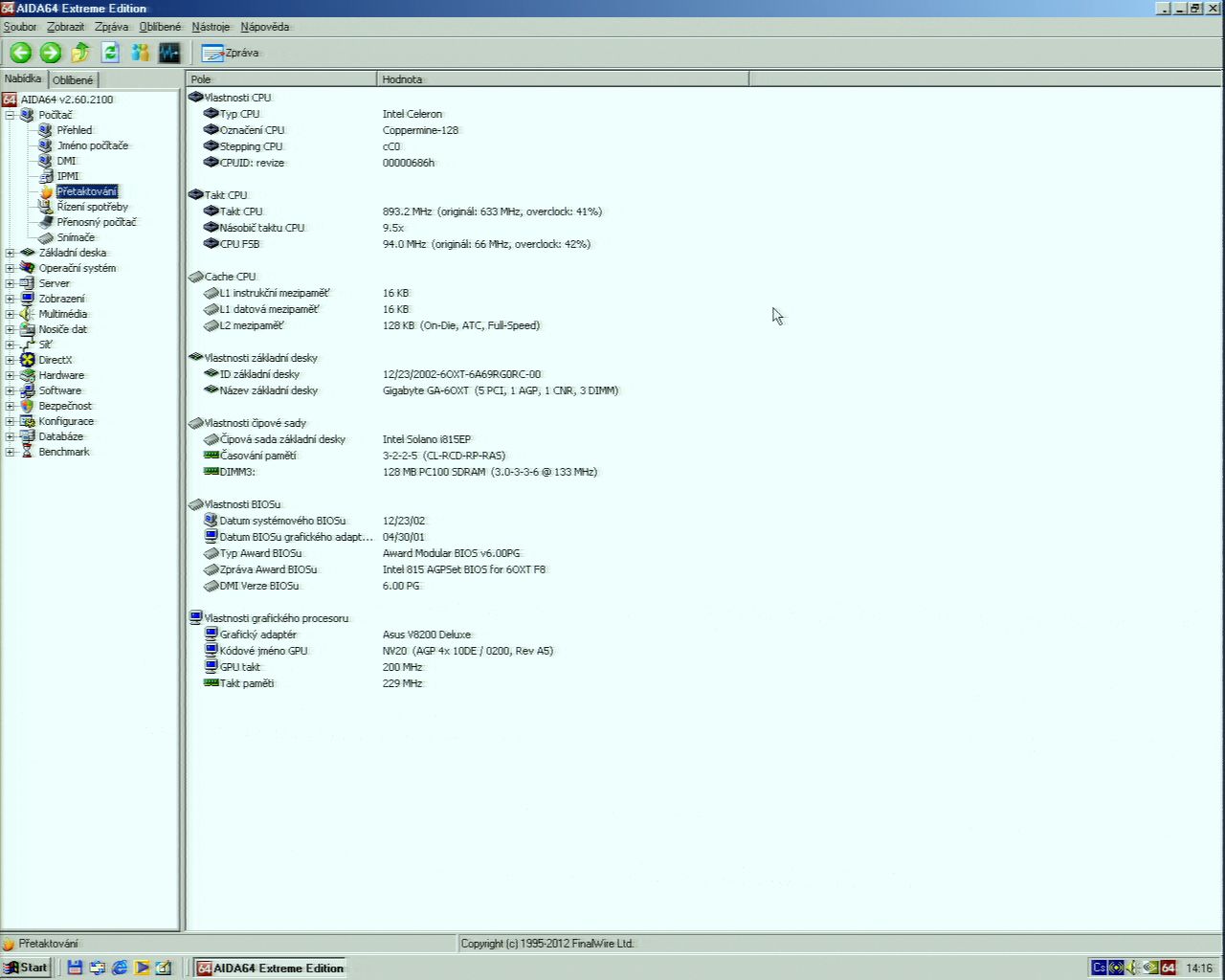This screenshot has width=1225, height=980.
Task: Open the Soubor menu
Action: click(x=20, y=27)
